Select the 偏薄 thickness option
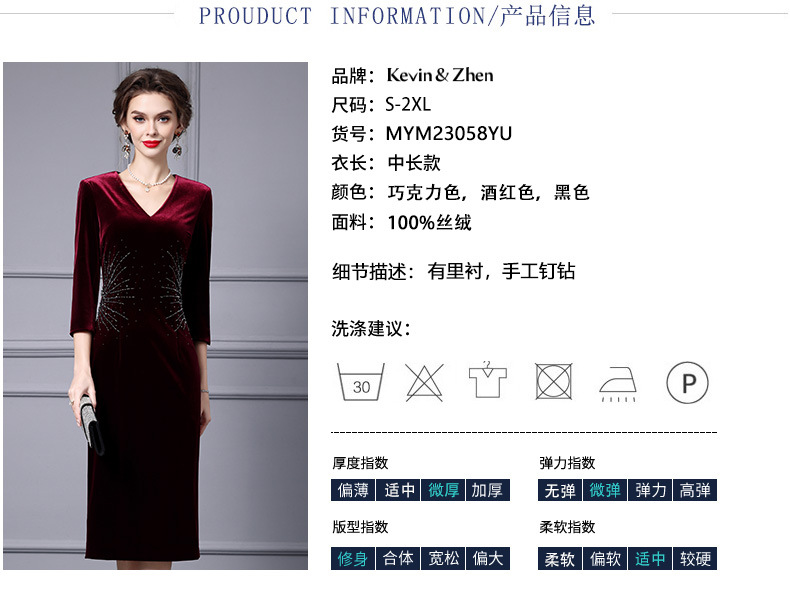Screen dimensions: 790x600 click(353, 490)
